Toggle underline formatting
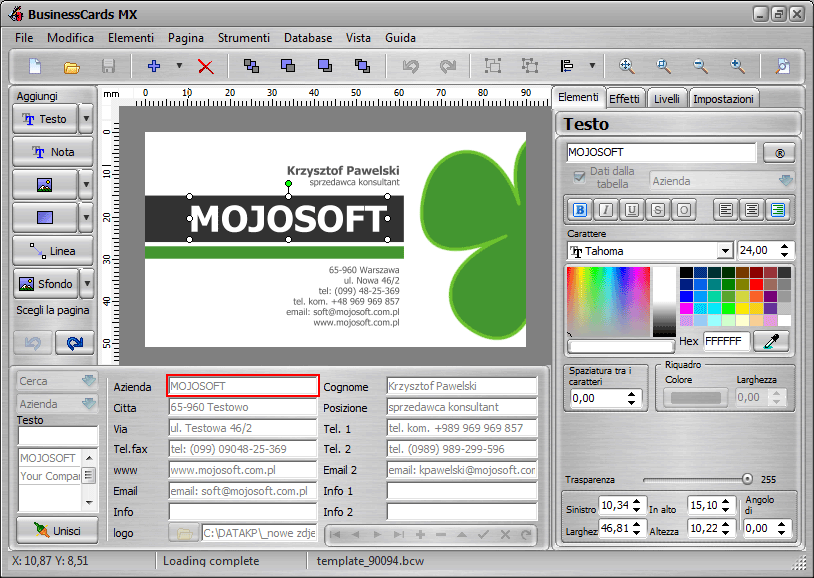 click(632, 210)
